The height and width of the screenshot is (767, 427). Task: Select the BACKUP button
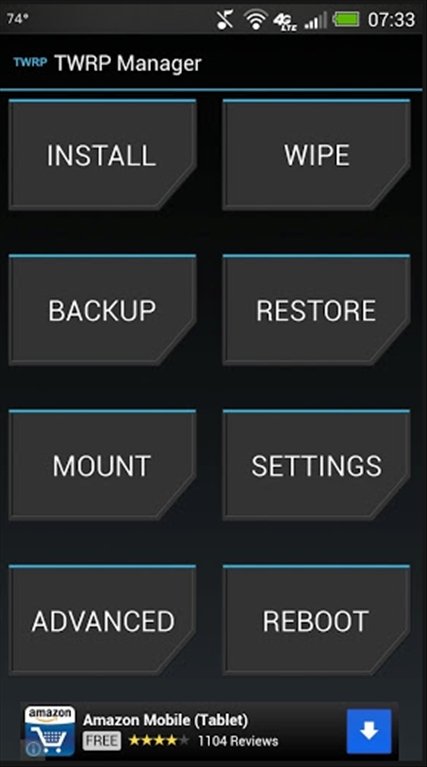coord(102,310)
